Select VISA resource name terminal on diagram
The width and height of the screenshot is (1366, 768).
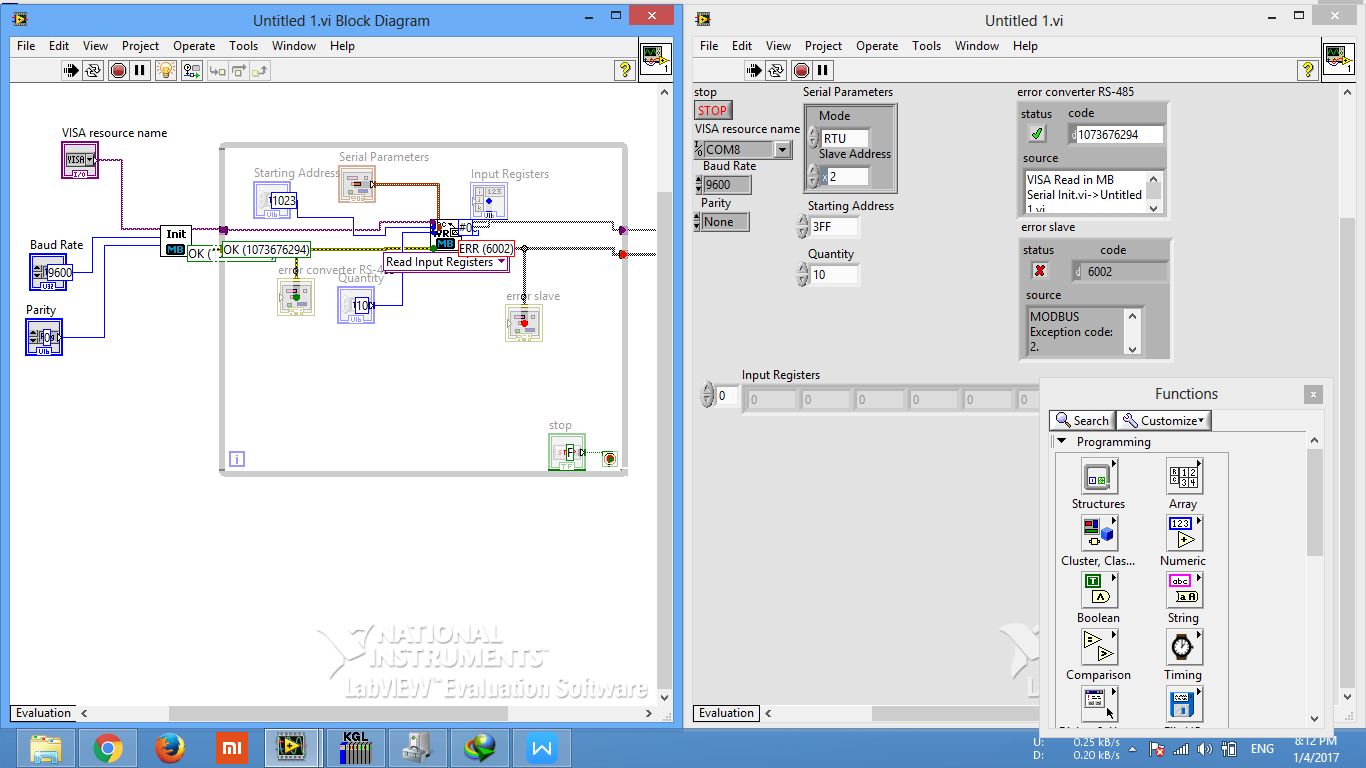coord(80,159)
